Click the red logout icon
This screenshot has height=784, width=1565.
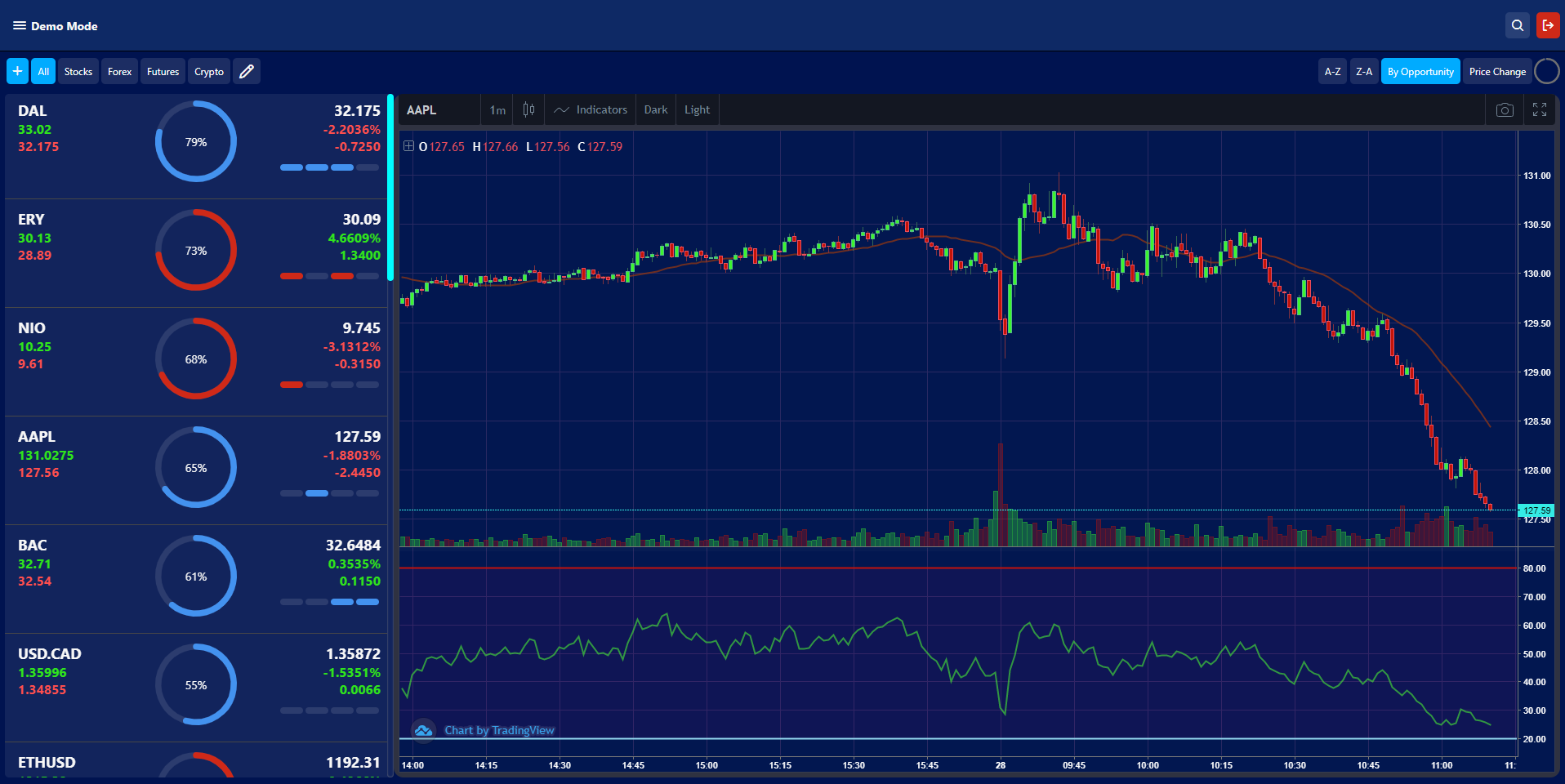click(x=1548, y=25)
